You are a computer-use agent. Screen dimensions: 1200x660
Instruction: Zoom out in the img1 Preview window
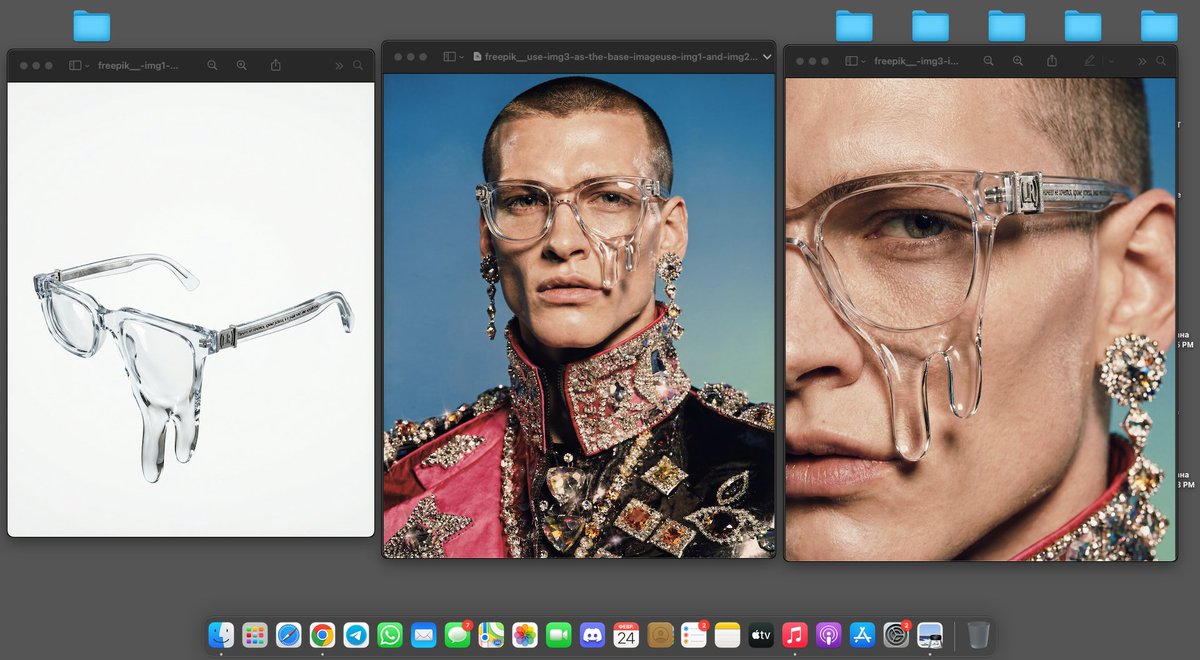pos(212,65)
